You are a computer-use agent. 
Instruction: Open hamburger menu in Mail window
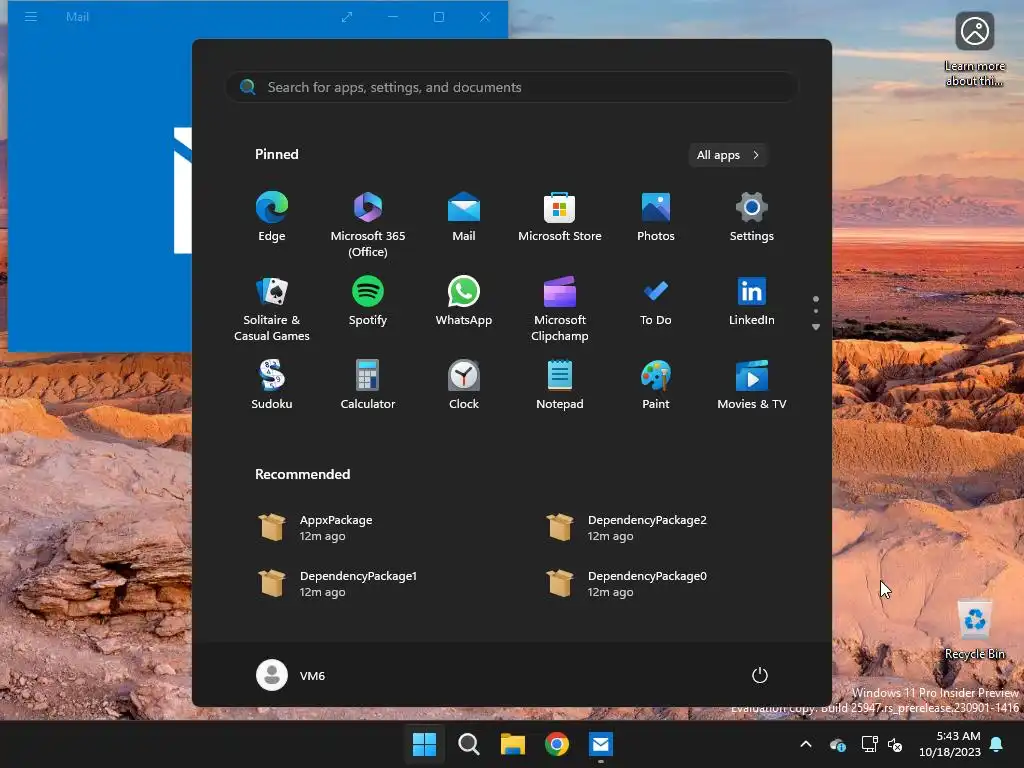pos(31,16)
